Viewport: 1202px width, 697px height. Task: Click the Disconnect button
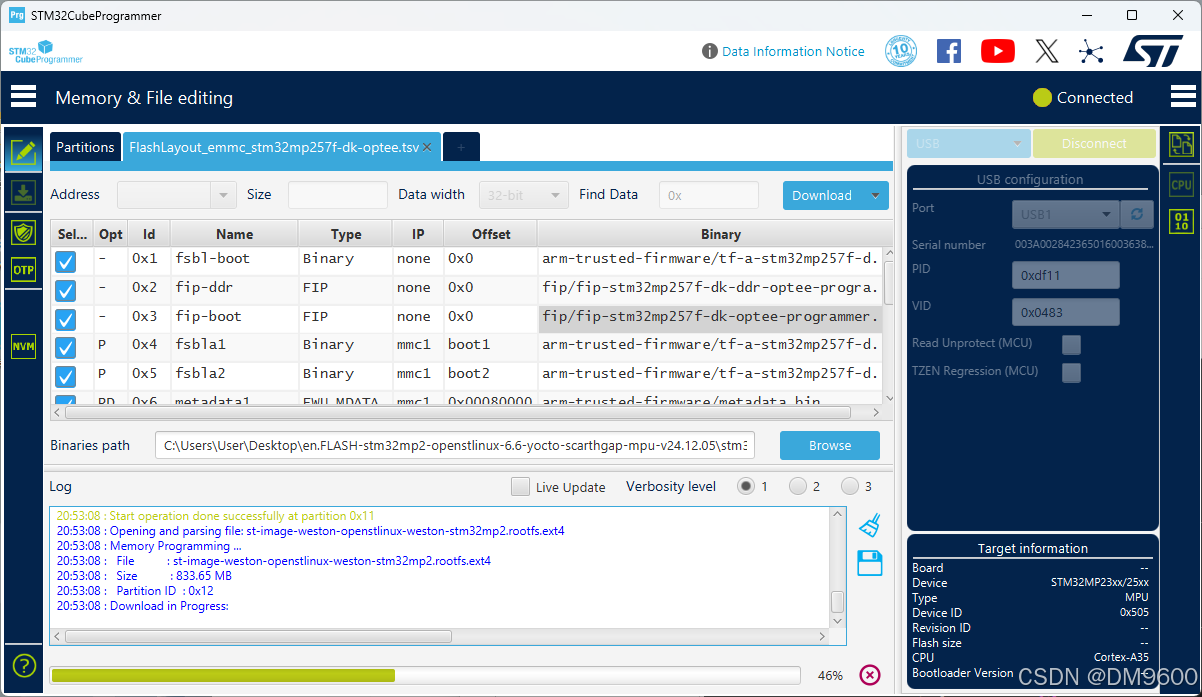1094,143
